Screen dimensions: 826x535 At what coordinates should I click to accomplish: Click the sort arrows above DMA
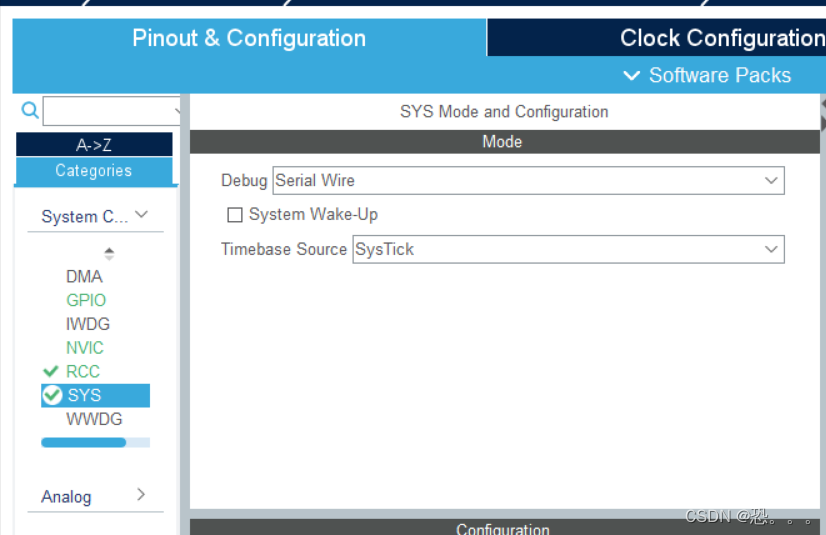(x=109, y=253)
